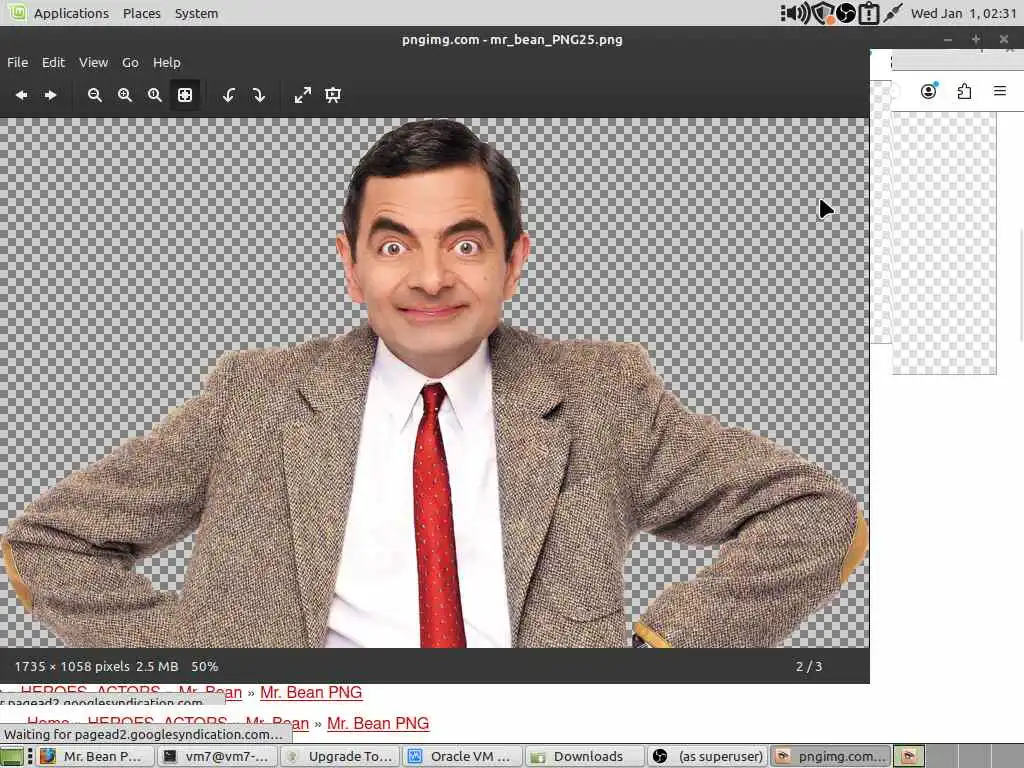Image resolution: width=1024 pixels, height=768 pixels.
Task: Switch to 'Upgrade To...' taskbar item
Action: (x=341, y=756)
